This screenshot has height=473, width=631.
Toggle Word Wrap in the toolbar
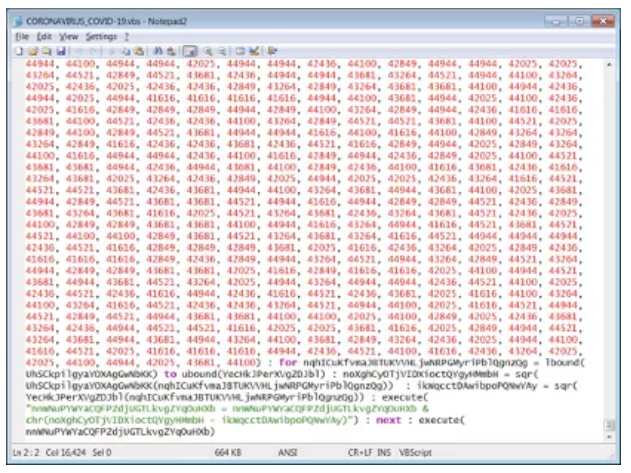click(190, 51)
